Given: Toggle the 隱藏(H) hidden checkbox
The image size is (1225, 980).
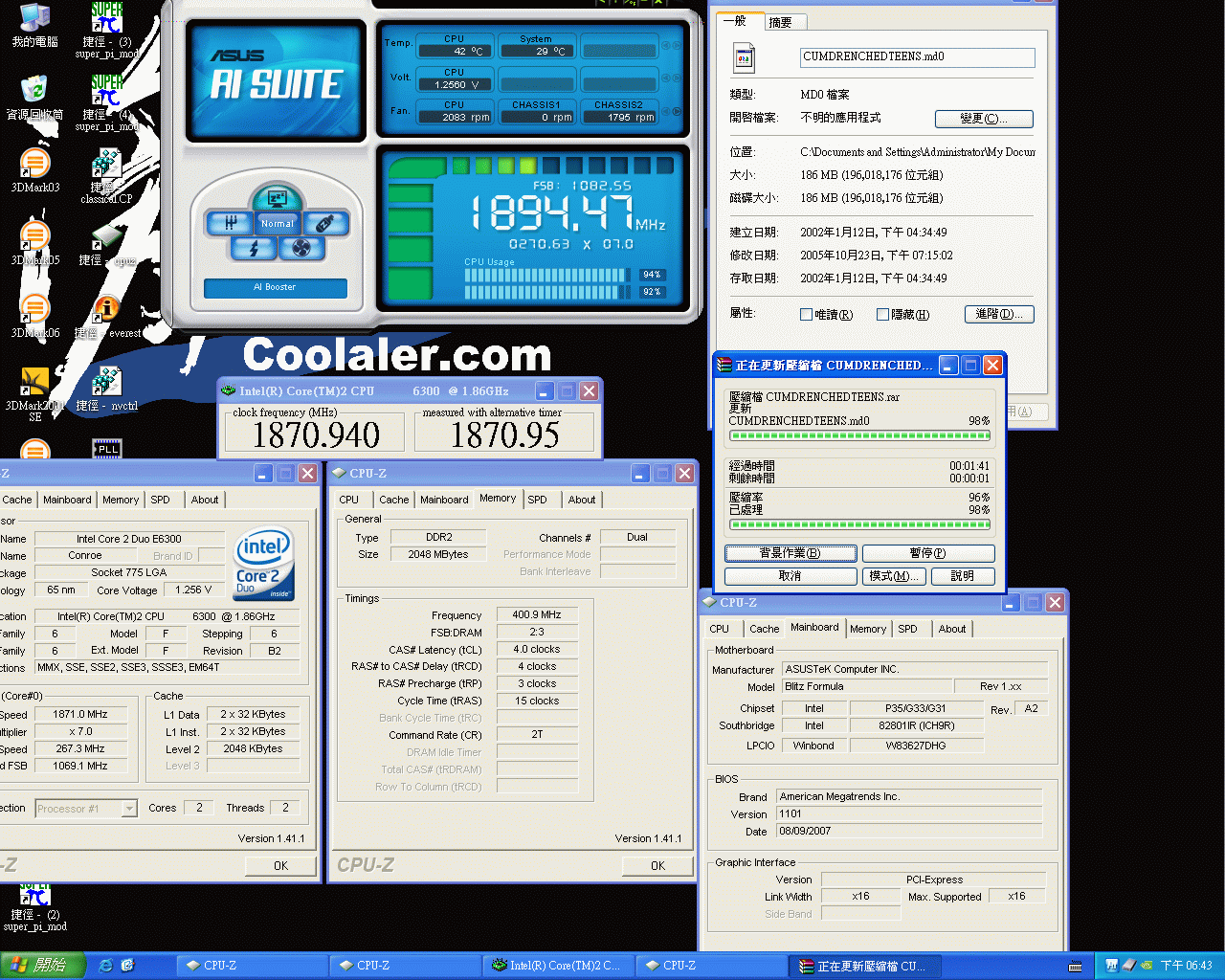Looking at the screenshot, I should point(882,314).
